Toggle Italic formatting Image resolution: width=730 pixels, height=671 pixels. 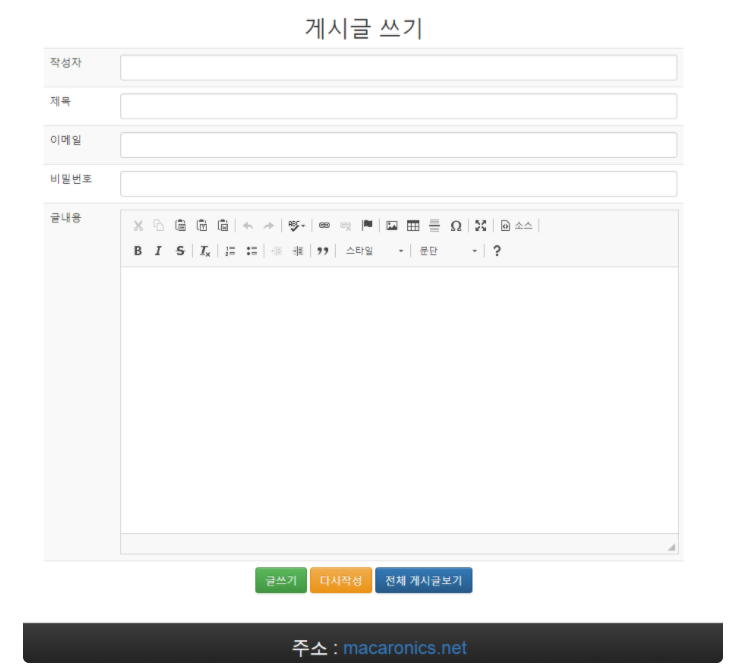(158, 251)
